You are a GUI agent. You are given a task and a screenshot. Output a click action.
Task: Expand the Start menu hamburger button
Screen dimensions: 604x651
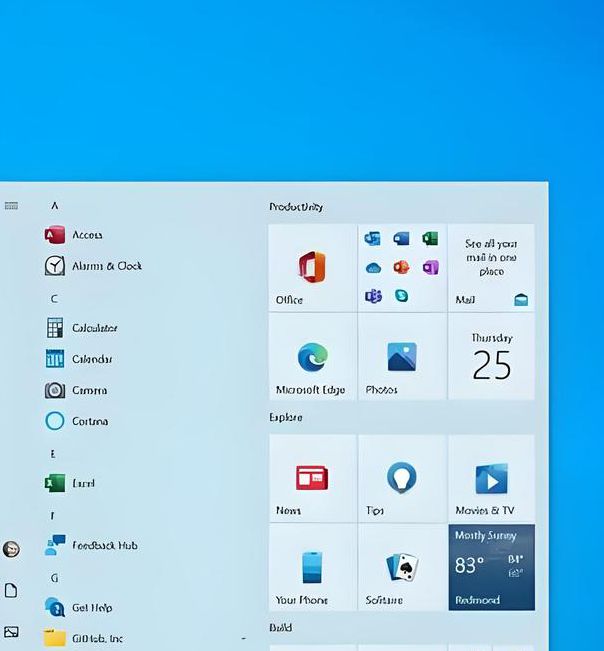pyautogui.click(x=11, y=206)
